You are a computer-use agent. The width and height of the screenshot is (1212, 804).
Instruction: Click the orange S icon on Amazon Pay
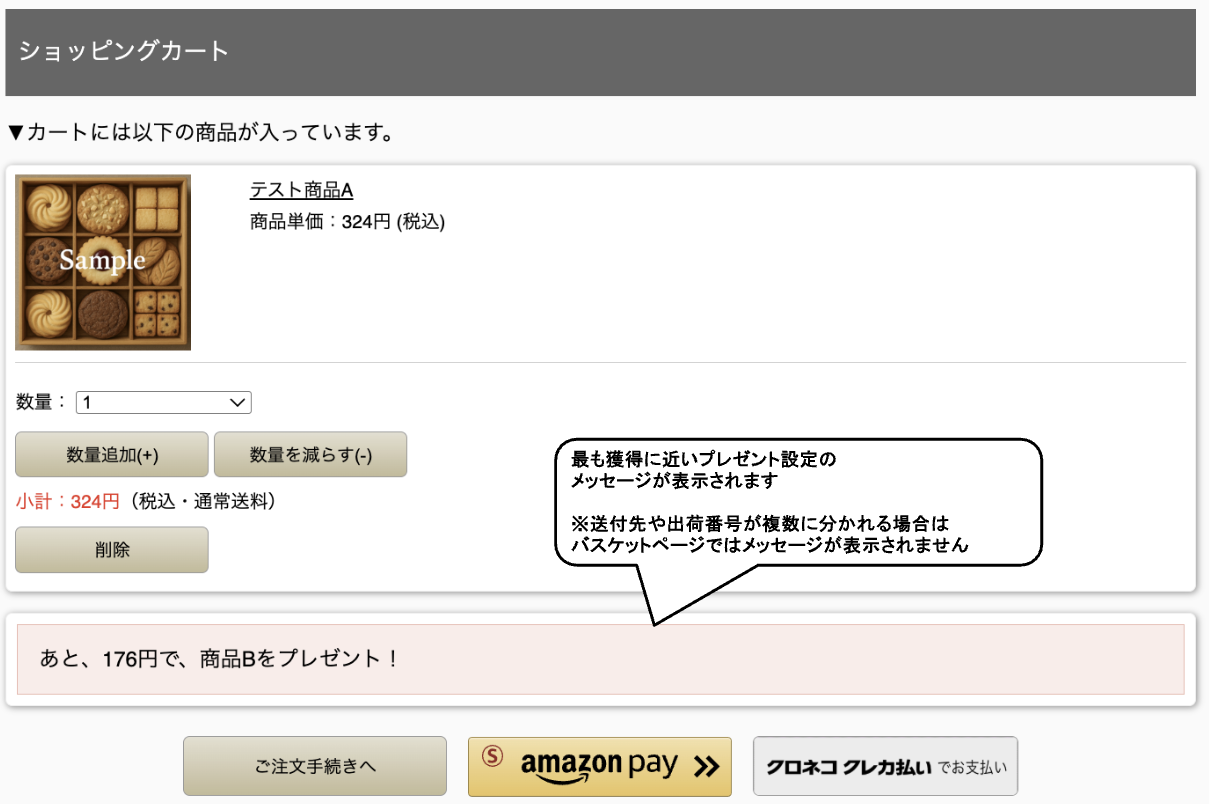[492, 757]
